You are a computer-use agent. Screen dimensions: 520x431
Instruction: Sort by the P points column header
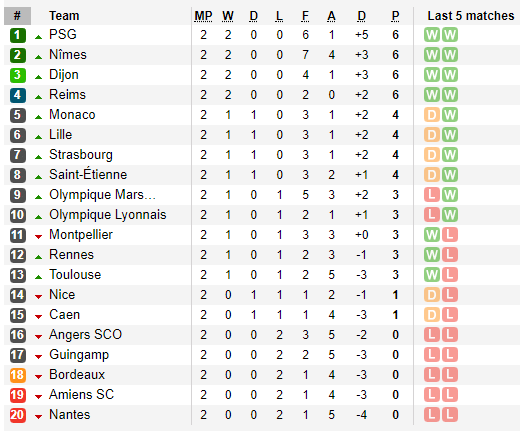click(x=395, y=16)
